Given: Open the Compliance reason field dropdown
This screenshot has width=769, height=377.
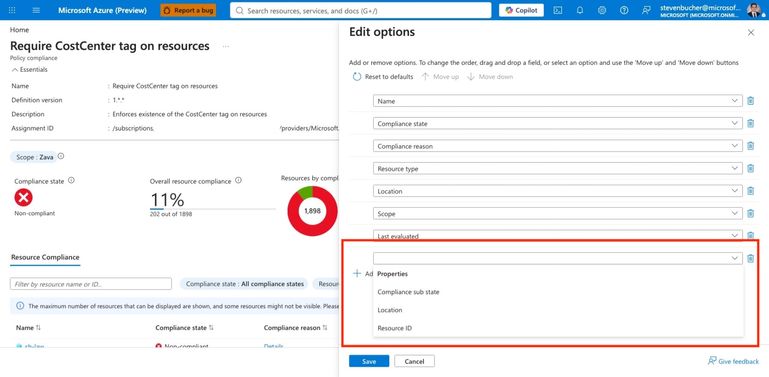Looking at the screenshot, I should tap(558, 146).
